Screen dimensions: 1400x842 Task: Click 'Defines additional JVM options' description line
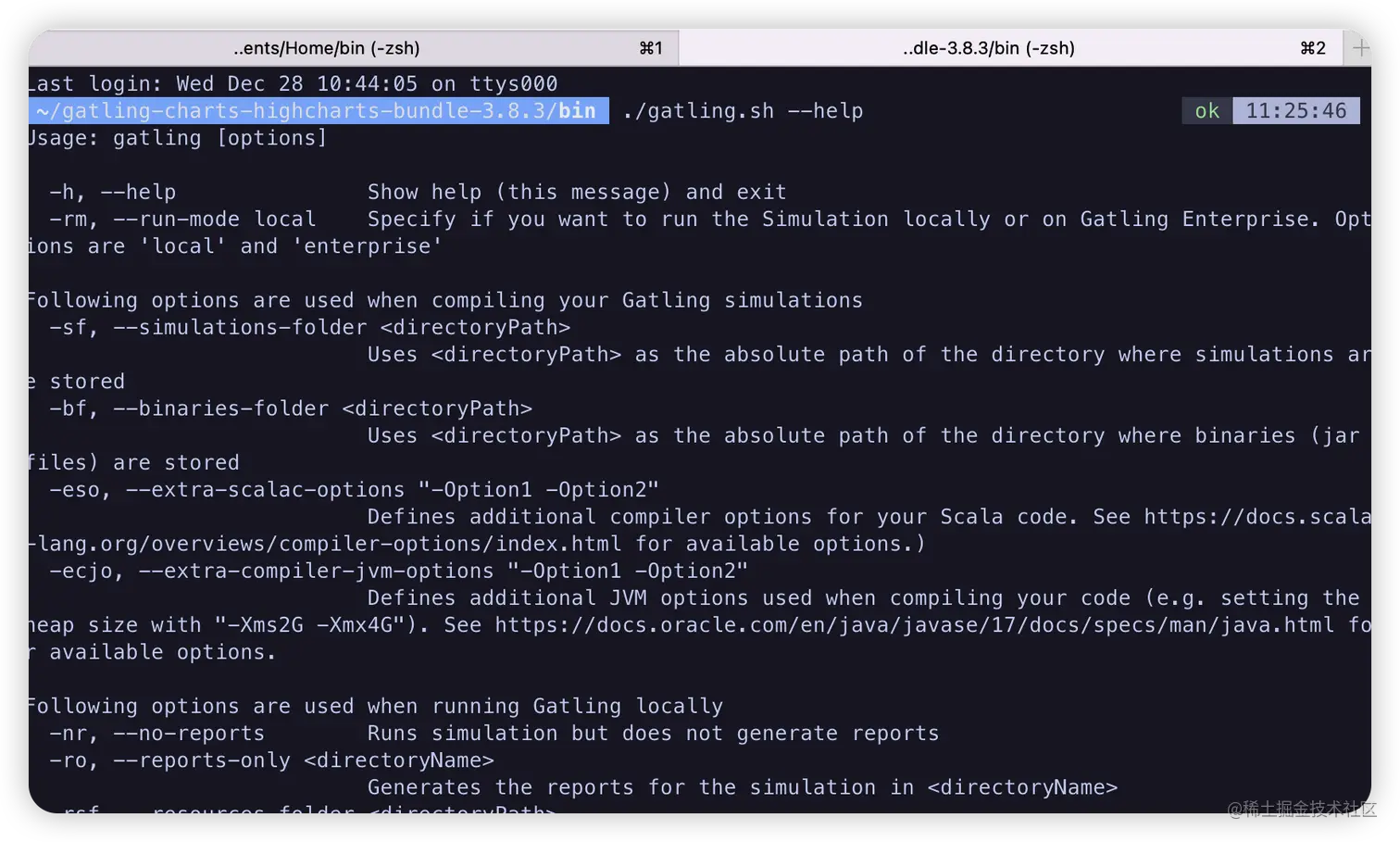[x=863, y=598]
